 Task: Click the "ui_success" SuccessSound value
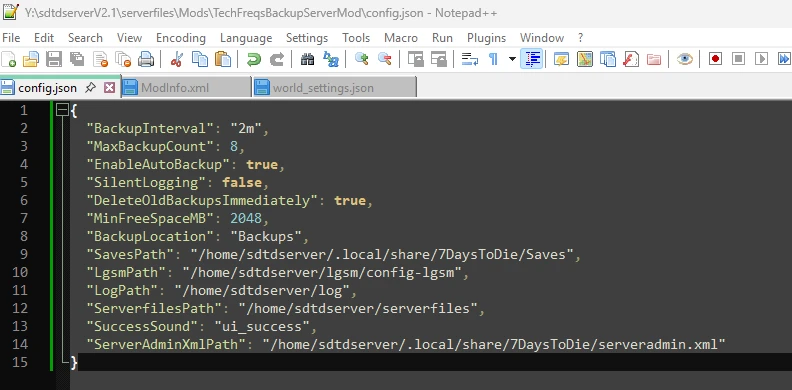(262, 326)
